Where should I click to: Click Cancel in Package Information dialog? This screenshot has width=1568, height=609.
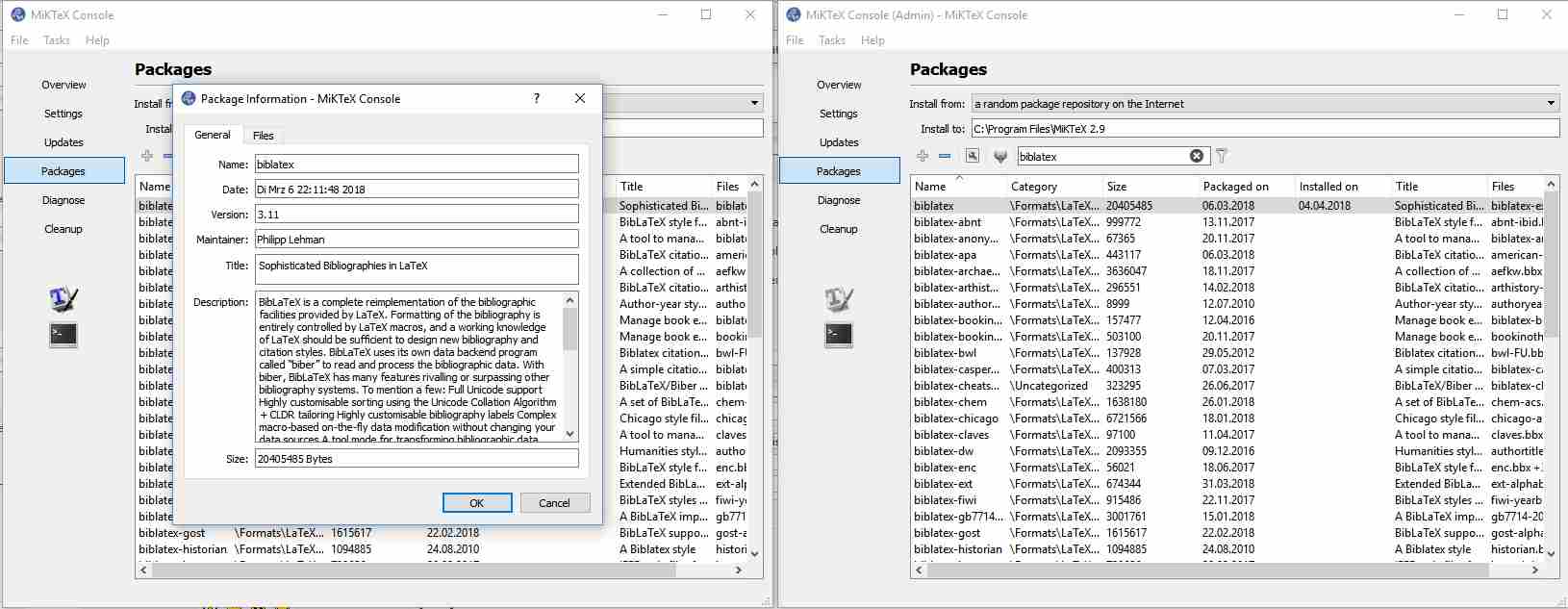554,503
